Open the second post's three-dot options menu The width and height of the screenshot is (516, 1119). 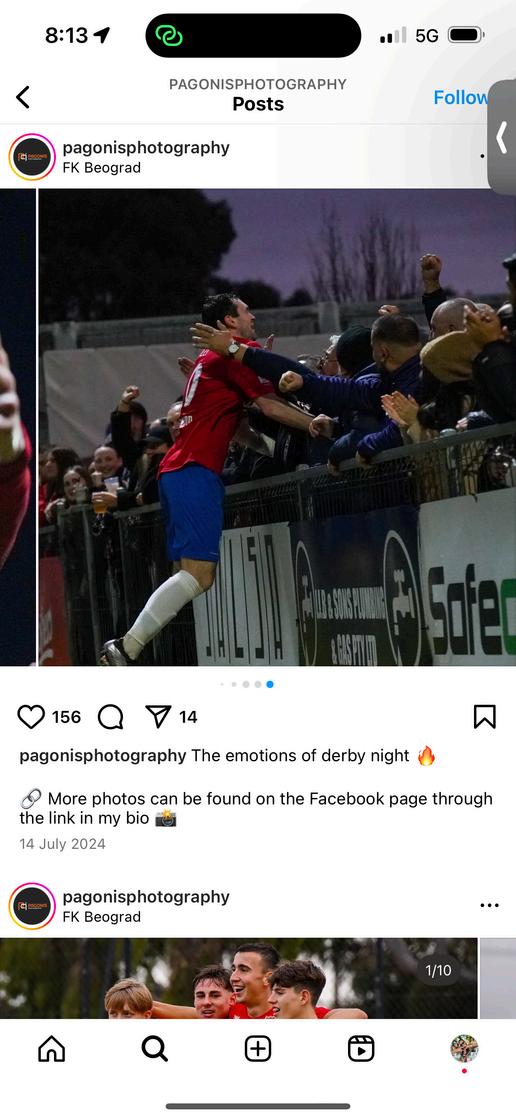pyautogui.click(x=490, y=905)
